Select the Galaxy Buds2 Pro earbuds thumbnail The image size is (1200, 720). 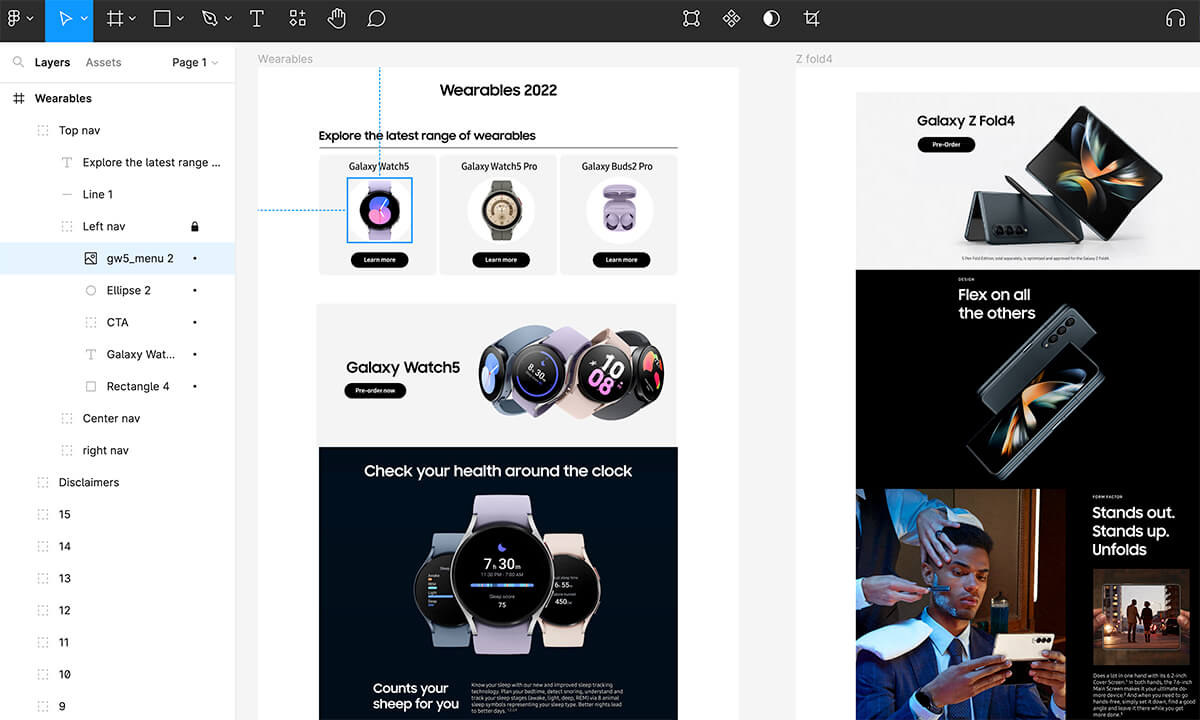[x=621, y=211]
